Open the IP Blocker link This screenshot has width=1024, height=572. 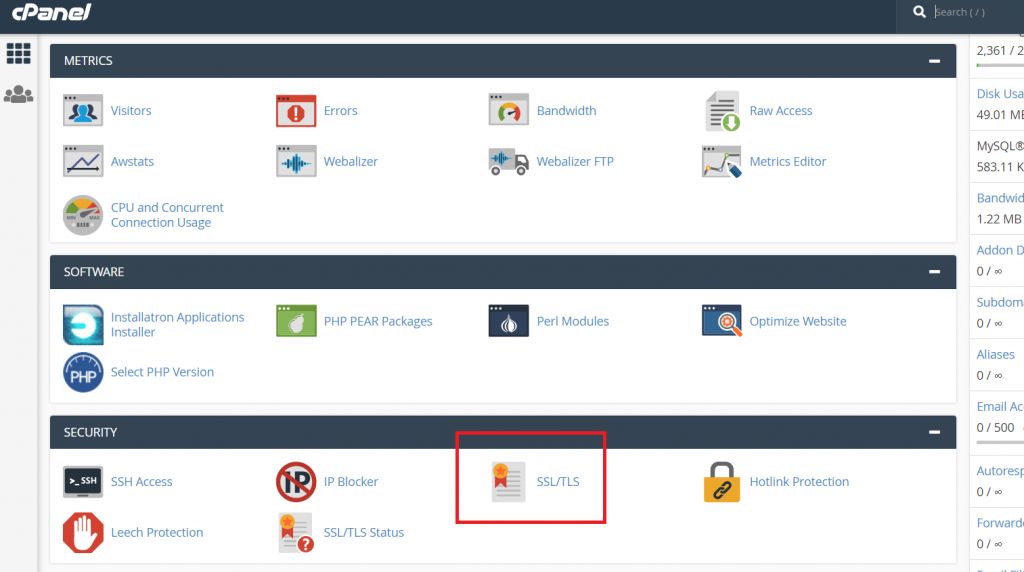click(x=351, y=482)
